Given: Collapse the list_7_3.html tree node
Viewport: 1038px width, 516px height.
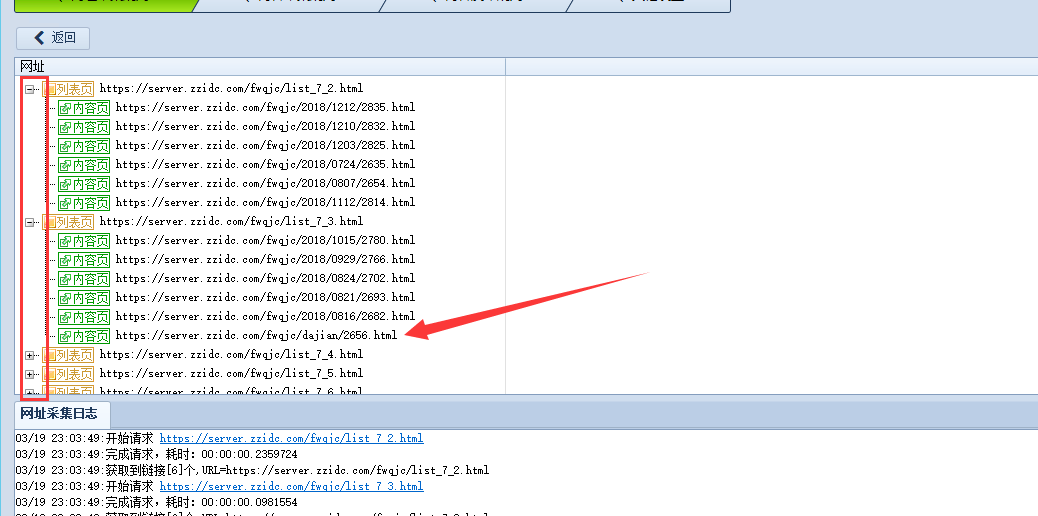Looking at the screenshot, I should (x=29, y=223).
